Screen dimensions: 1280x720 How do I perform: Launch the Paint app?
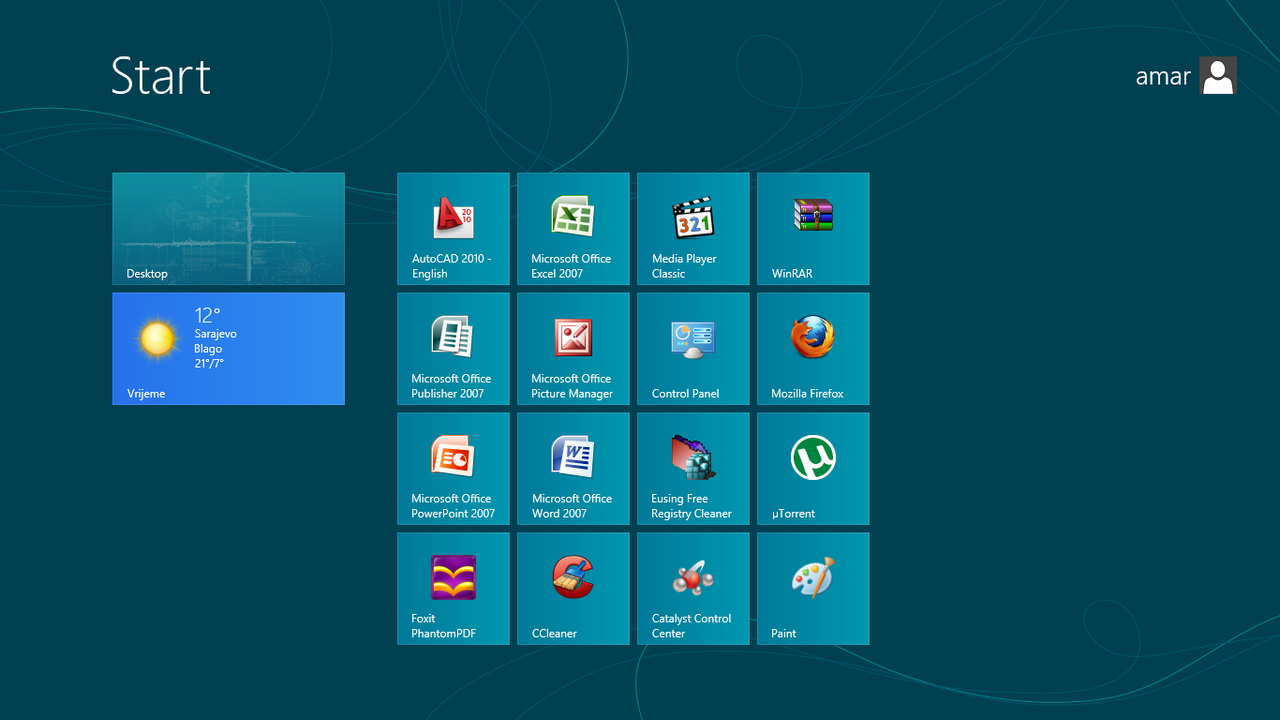(x=813, y=589)
